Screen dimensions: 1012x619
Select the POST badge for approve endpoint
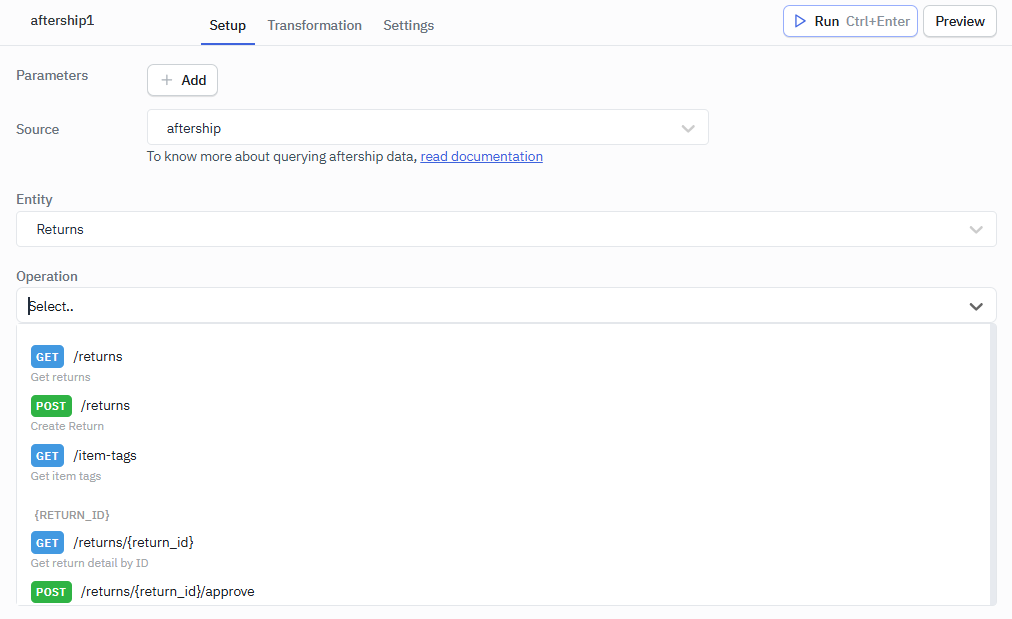pos(51,592)
